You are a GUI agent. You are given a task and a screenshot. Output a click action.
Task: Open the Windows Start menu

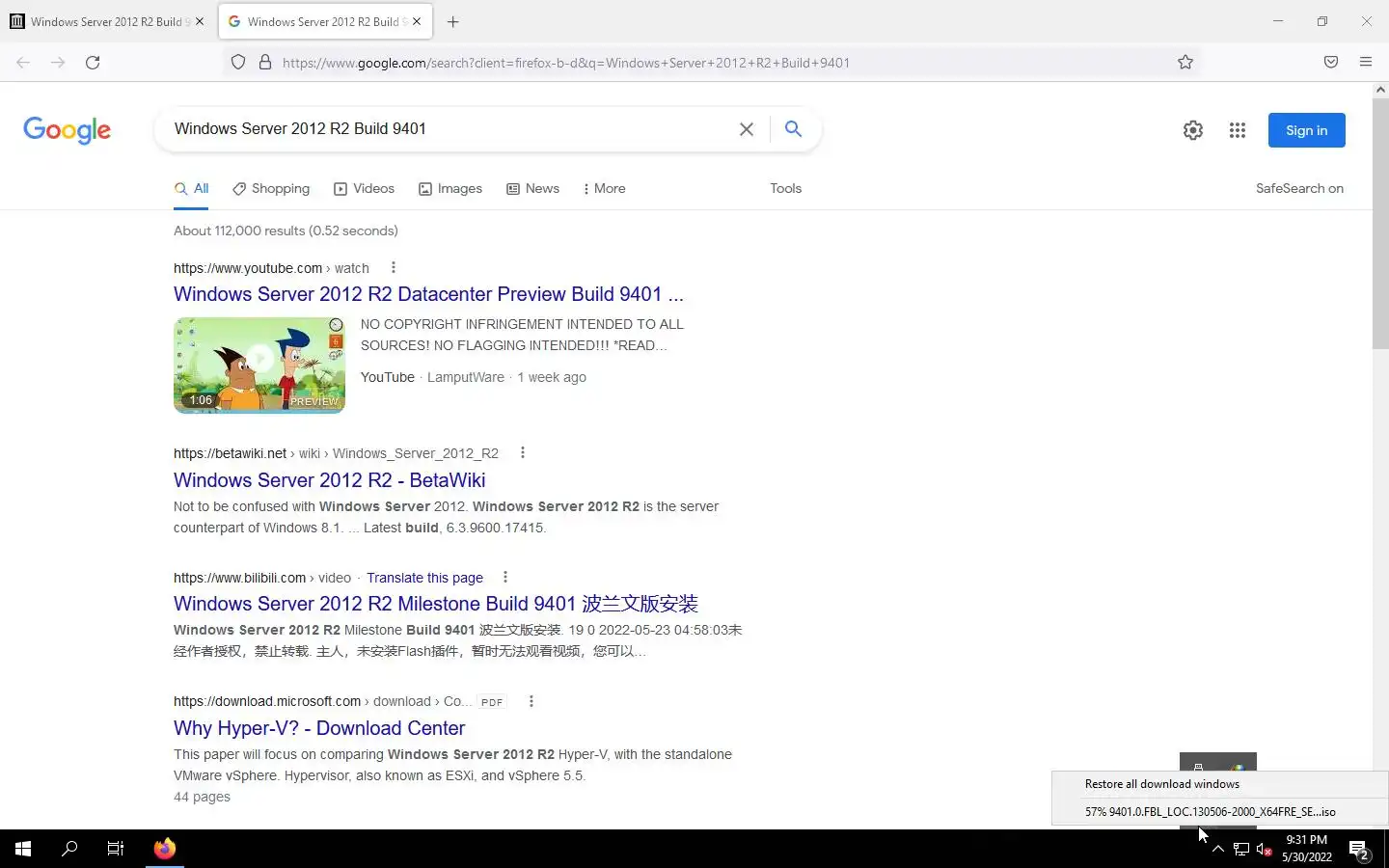23,849
